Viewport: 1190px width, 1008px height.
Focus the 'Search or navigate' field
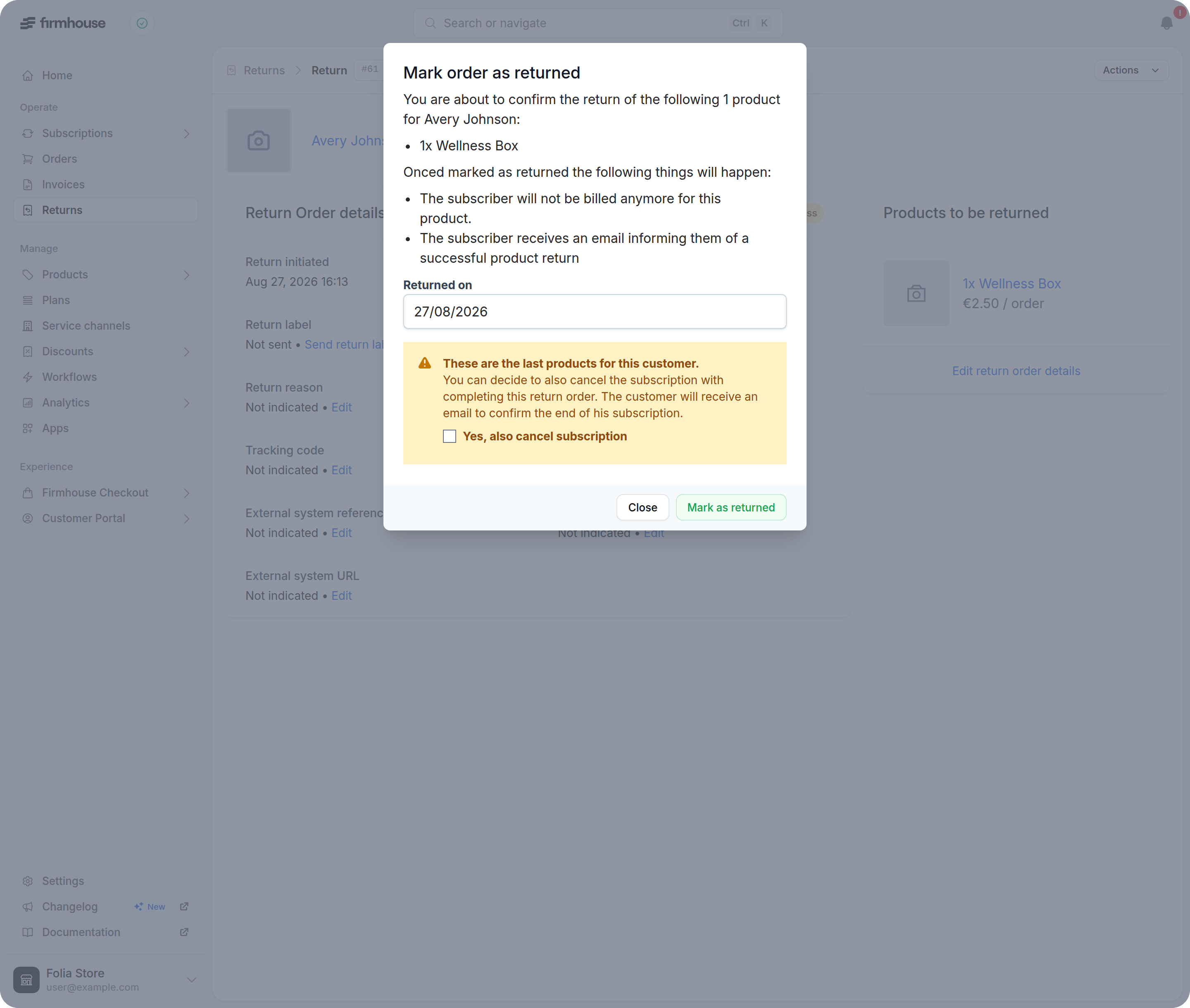point(598,23)
